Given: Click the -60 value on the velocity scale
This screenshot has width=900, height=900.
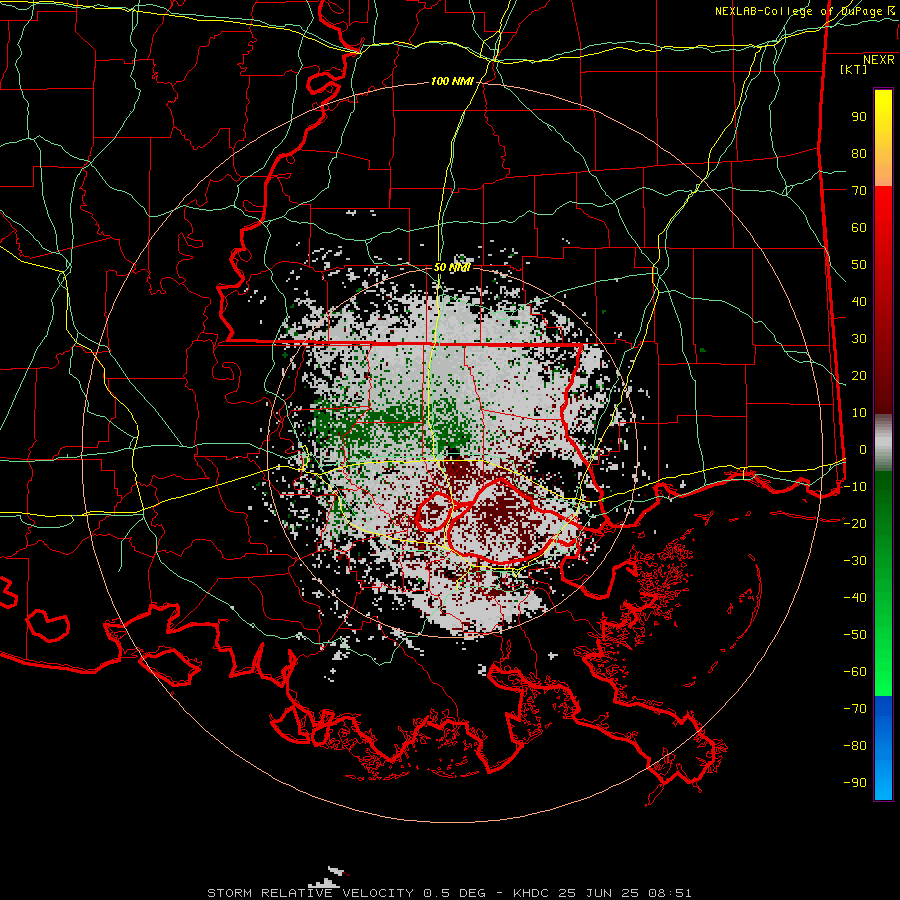Looking at the screenshot, I should click(855, 672).
